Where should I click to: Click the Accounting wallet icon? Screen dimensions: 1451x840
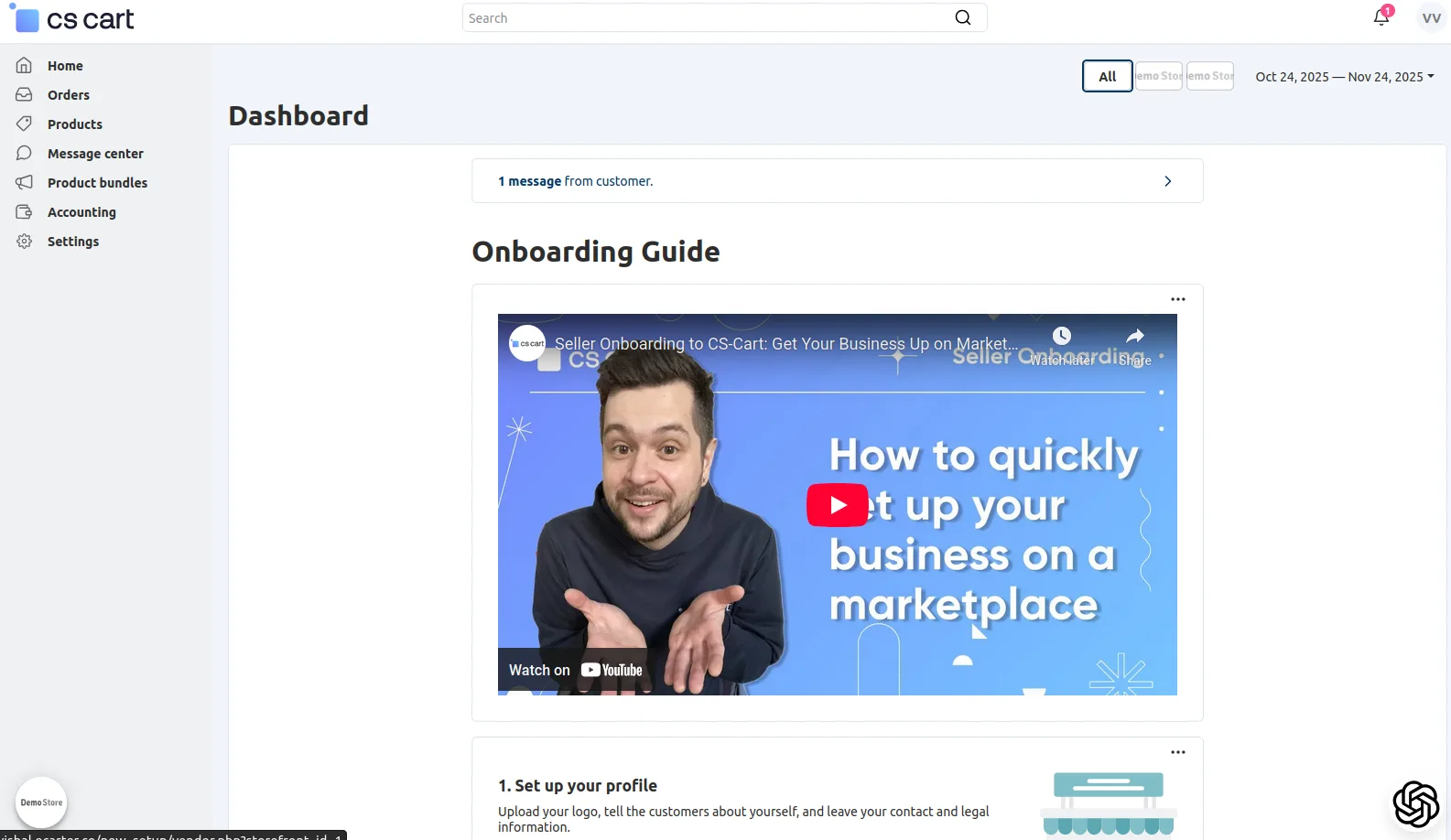click(x=25, y=212)
